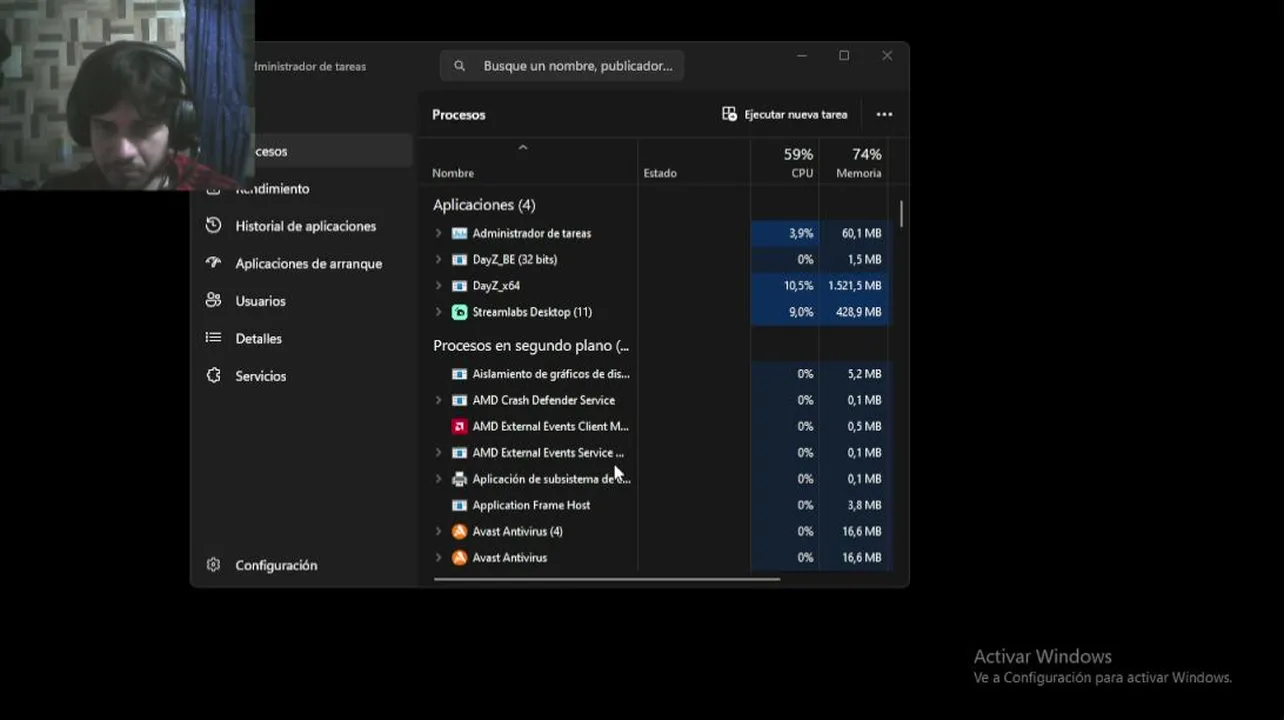Viewport: 1284px width, 720px height.
Task: Click the Historial de aplicaciones clock icon
Action: (213, 226)
